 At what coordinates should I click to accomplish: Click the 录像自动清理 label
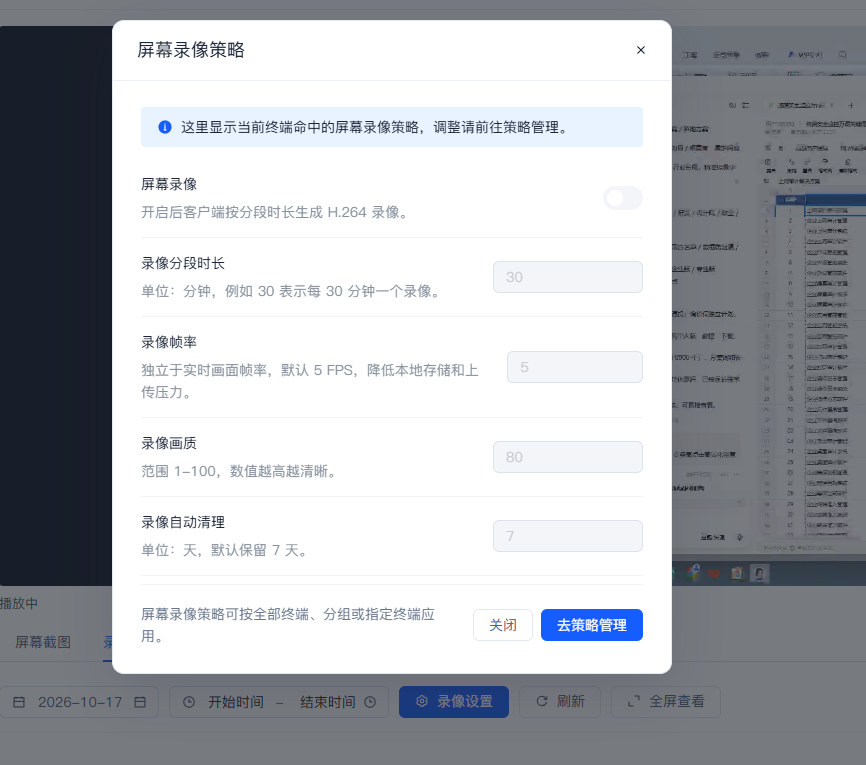pyautogui.click(x=183, y=523)
